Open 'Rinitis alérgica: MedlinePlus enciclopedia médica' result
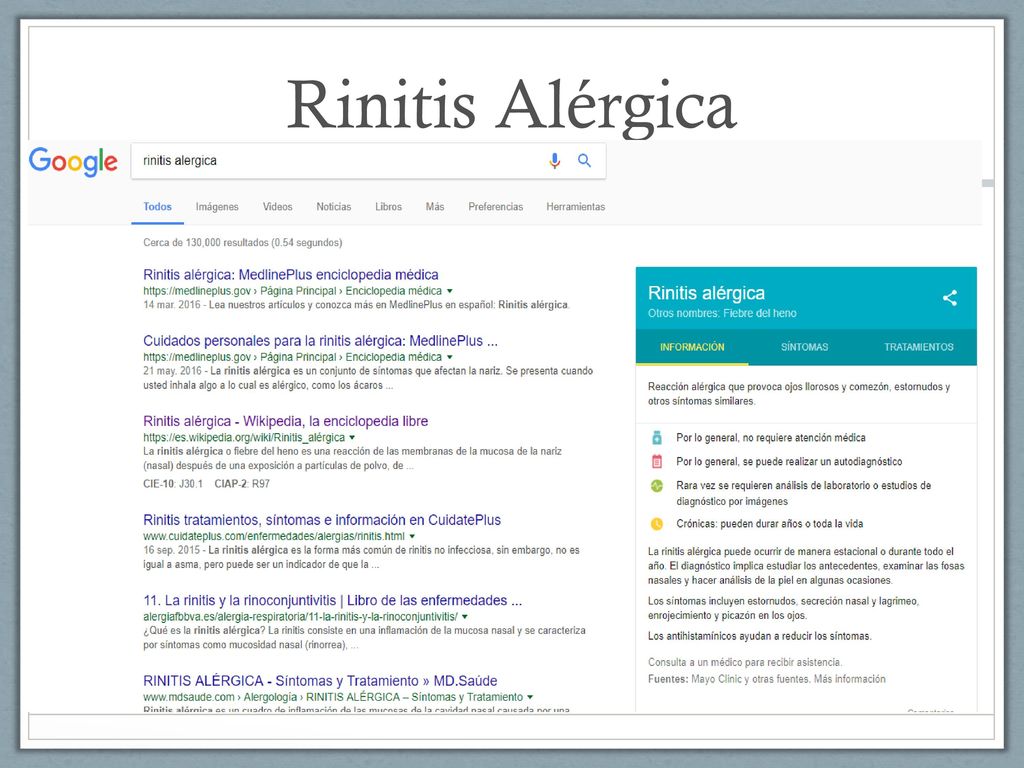This screenshot has width=1024, height=768. click(x=291, y=275)
